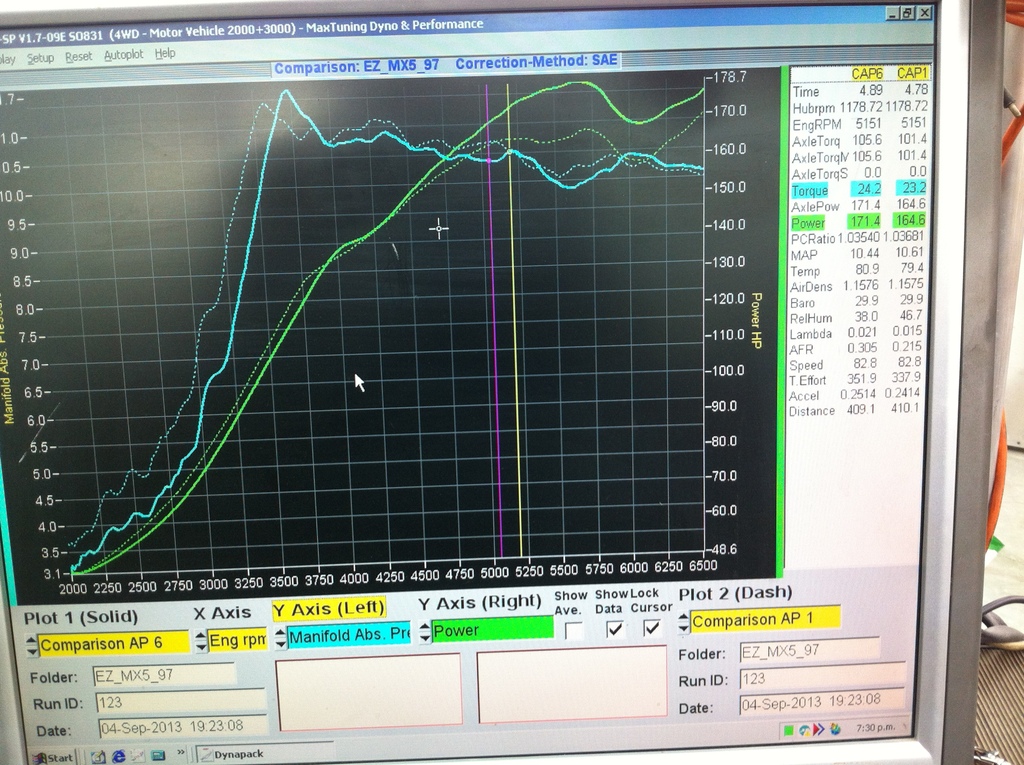
Task: Click the stepper arrows beside Comparison AP 1
Action: pyautogui.click(x=684, y=621)
